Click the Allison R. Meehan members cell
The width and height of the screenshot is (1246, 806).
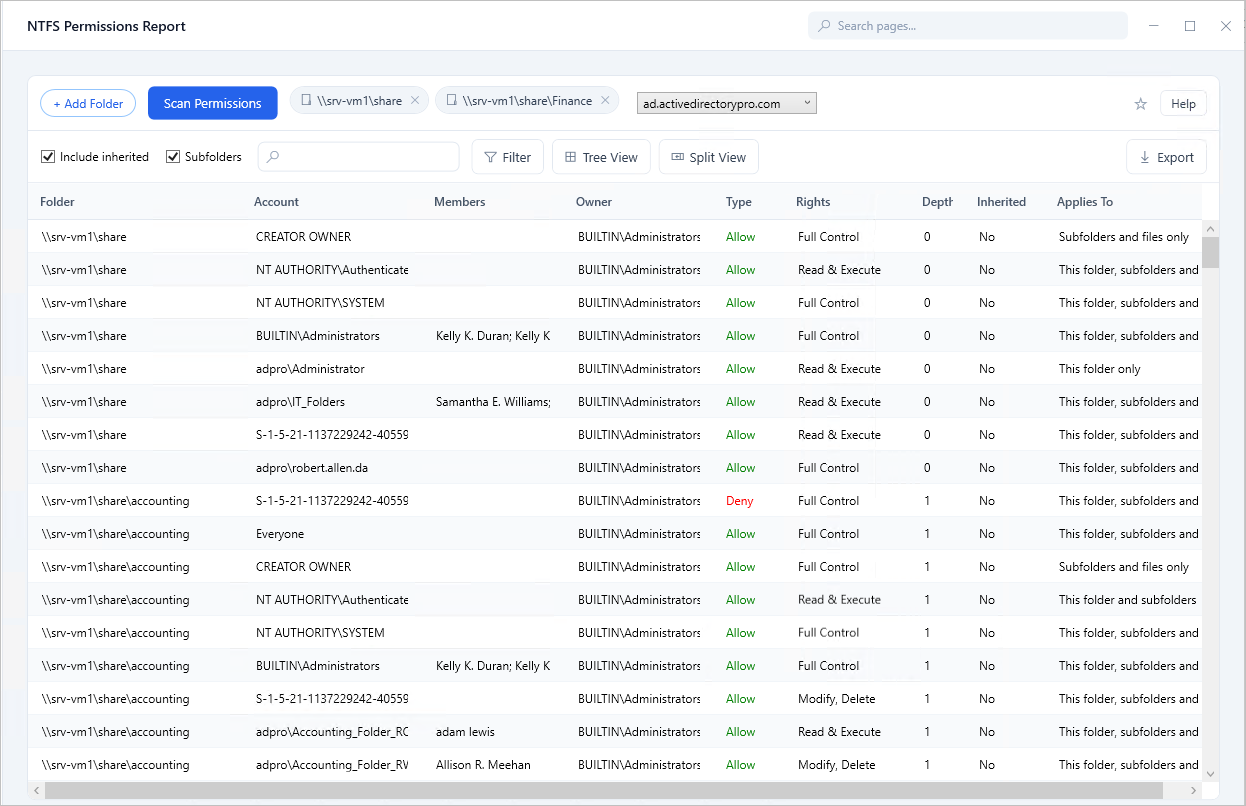click(483, 765)
